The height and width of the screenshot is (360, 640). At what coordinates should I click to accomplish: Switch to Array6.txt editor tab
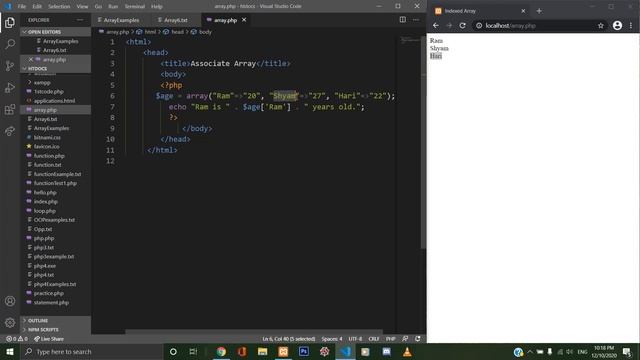click(176, 20)
